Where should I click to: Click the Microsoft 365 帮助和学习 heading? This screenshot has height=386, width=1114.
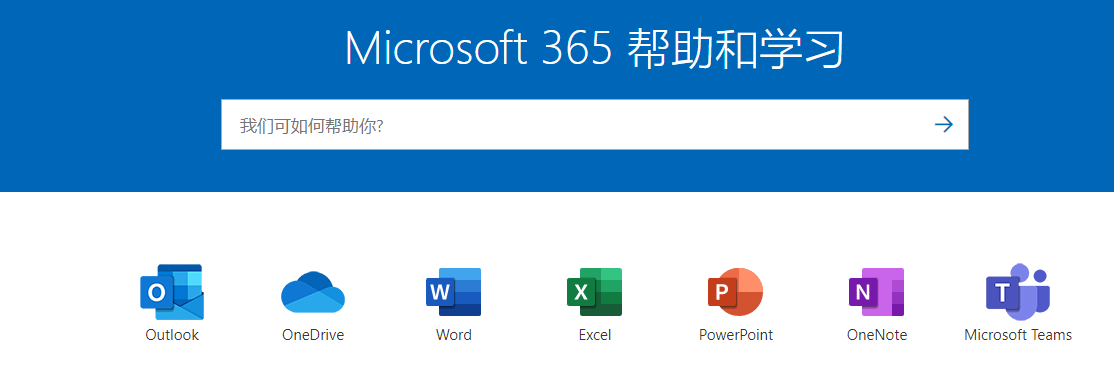(x=595, y=48)
